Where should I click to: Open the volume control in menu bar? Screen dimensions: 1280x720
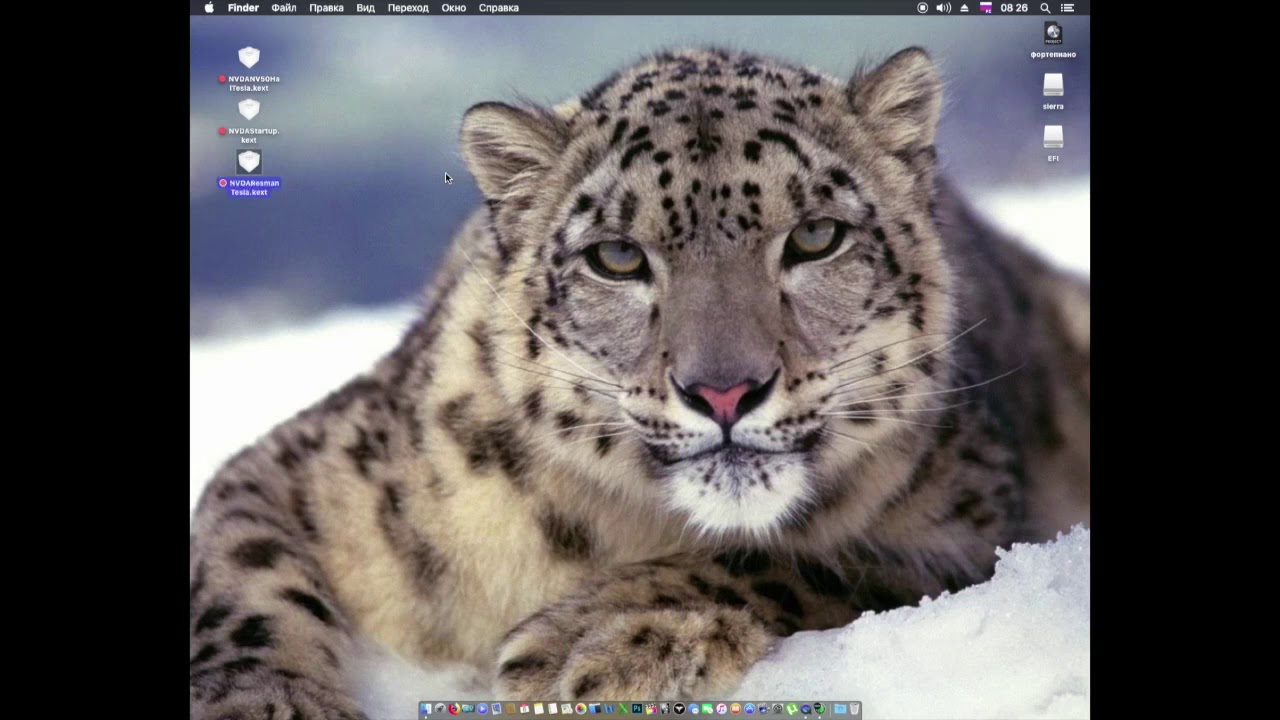pos(943,8)
